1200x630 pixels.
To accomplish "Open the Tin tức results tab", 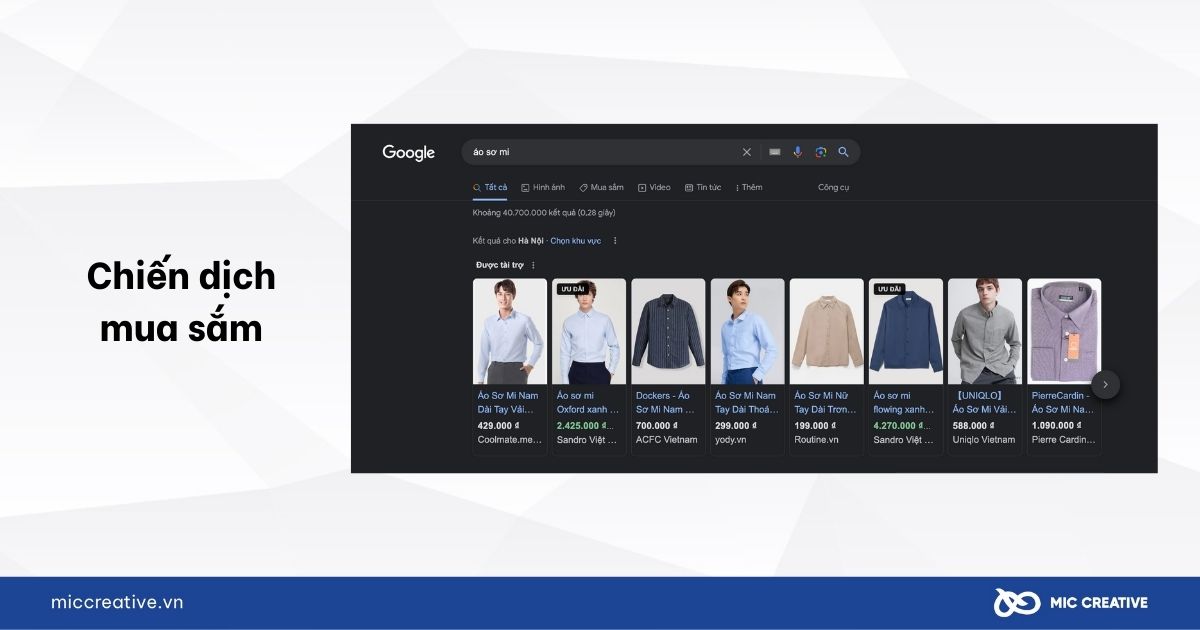I will 703,187.
